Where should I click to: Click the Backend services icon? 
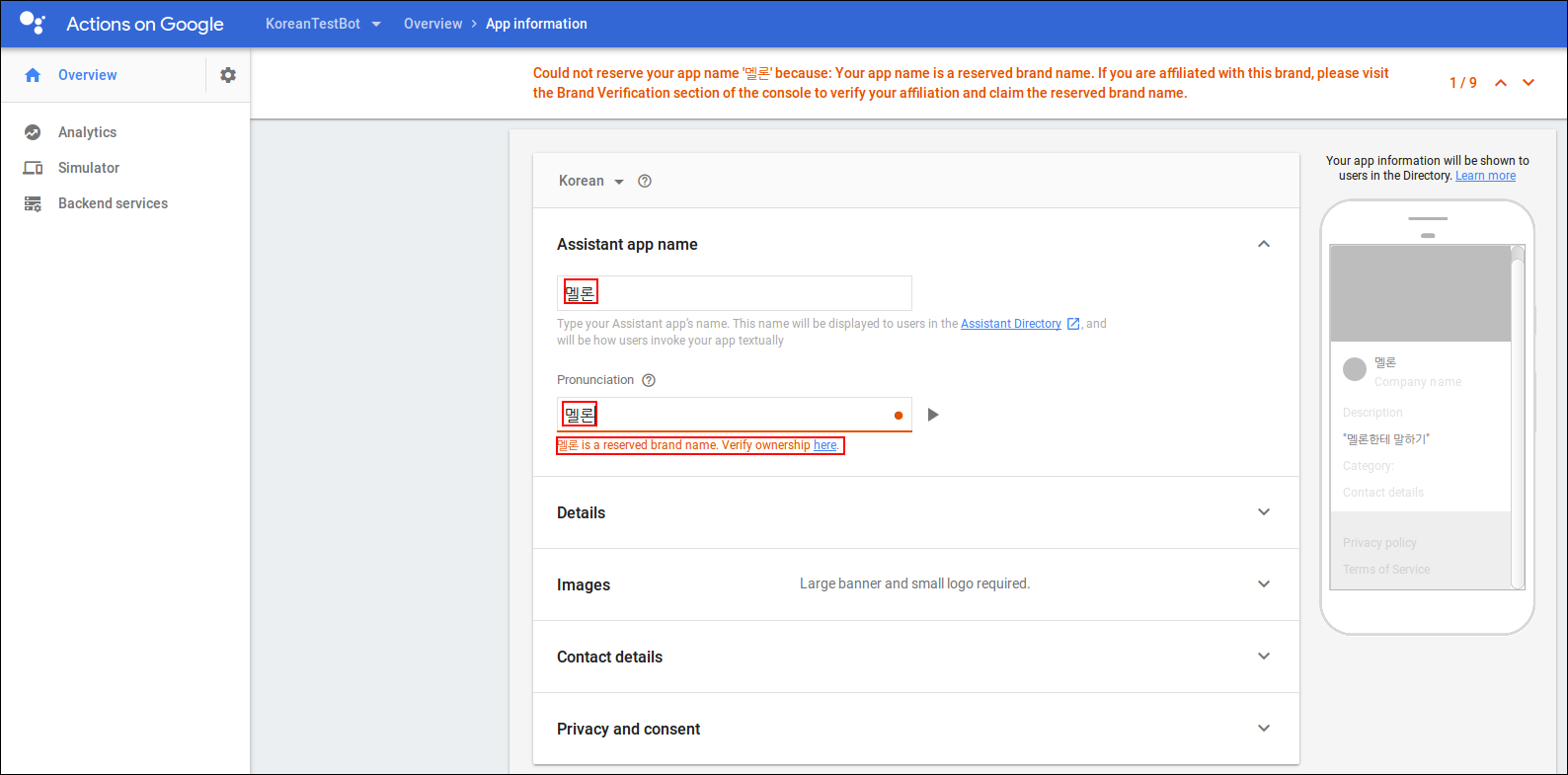(x=33, y=203)
